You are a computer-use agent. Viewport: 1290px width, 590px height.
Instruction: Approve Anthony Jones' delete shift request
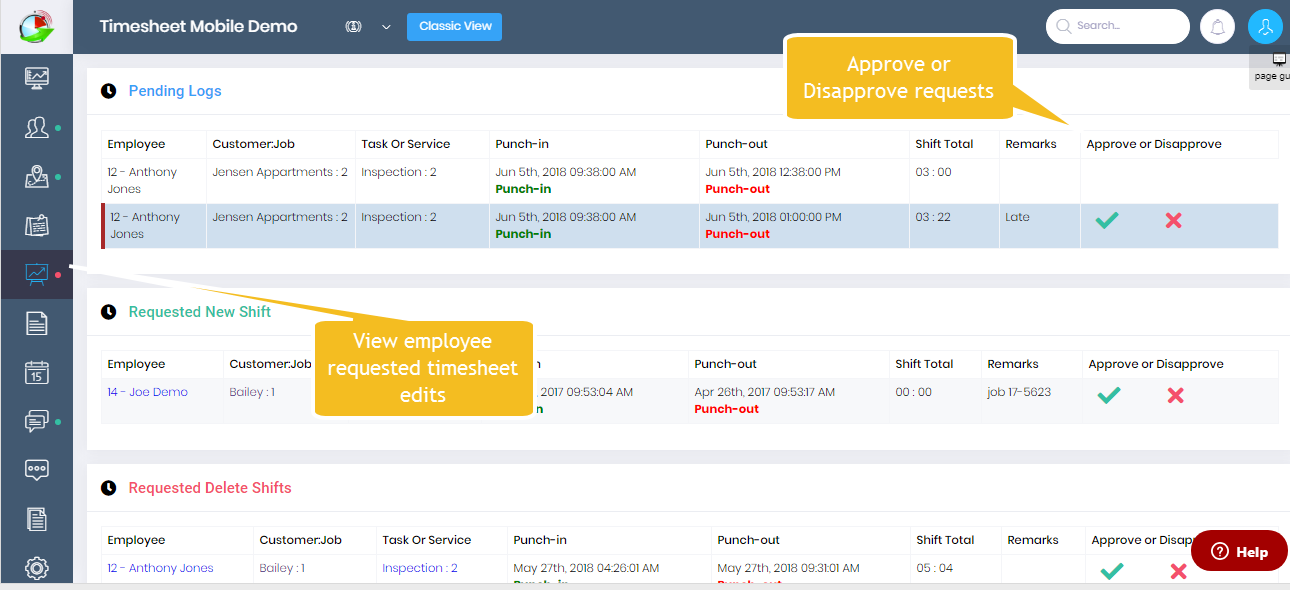pyautogui.click(x=1111, y=571)
